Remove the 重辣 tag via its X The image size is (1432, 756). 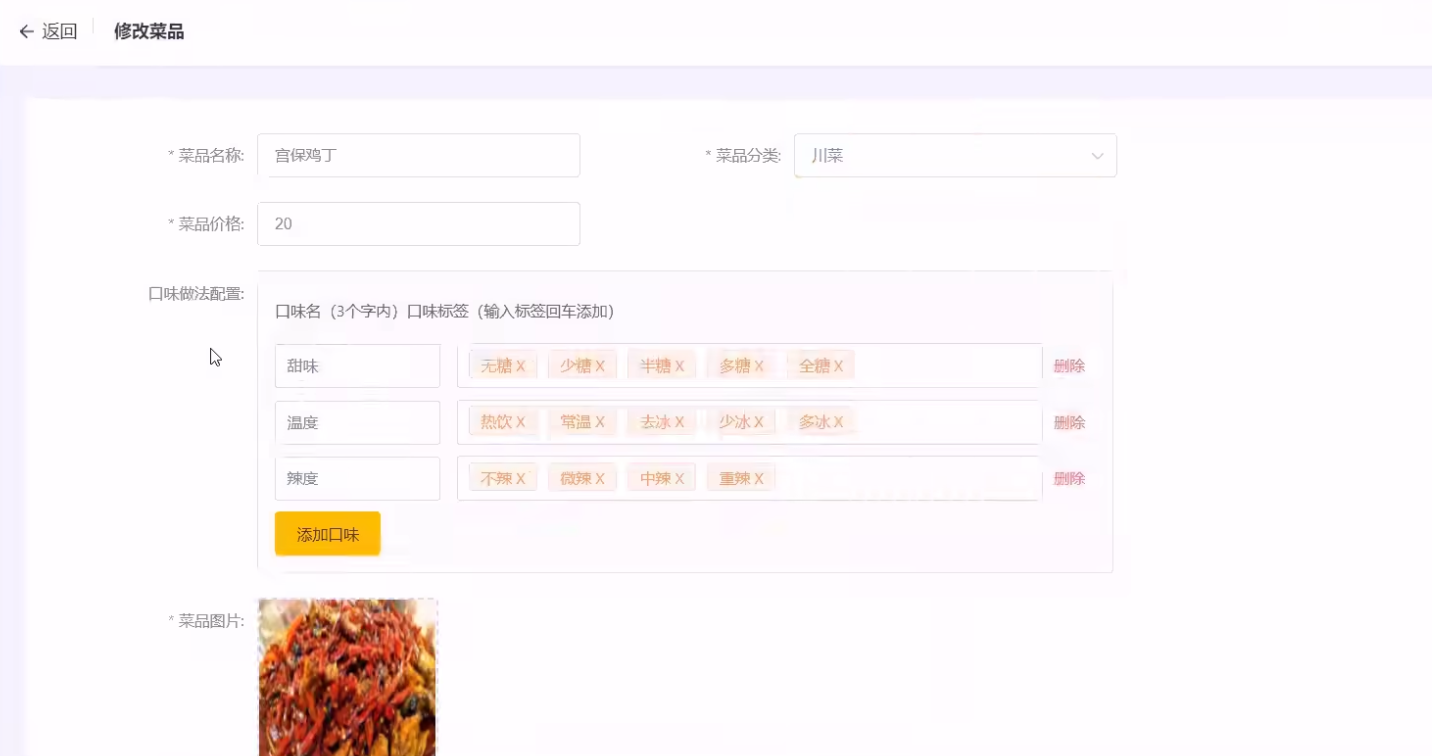(x=759, y=479)
